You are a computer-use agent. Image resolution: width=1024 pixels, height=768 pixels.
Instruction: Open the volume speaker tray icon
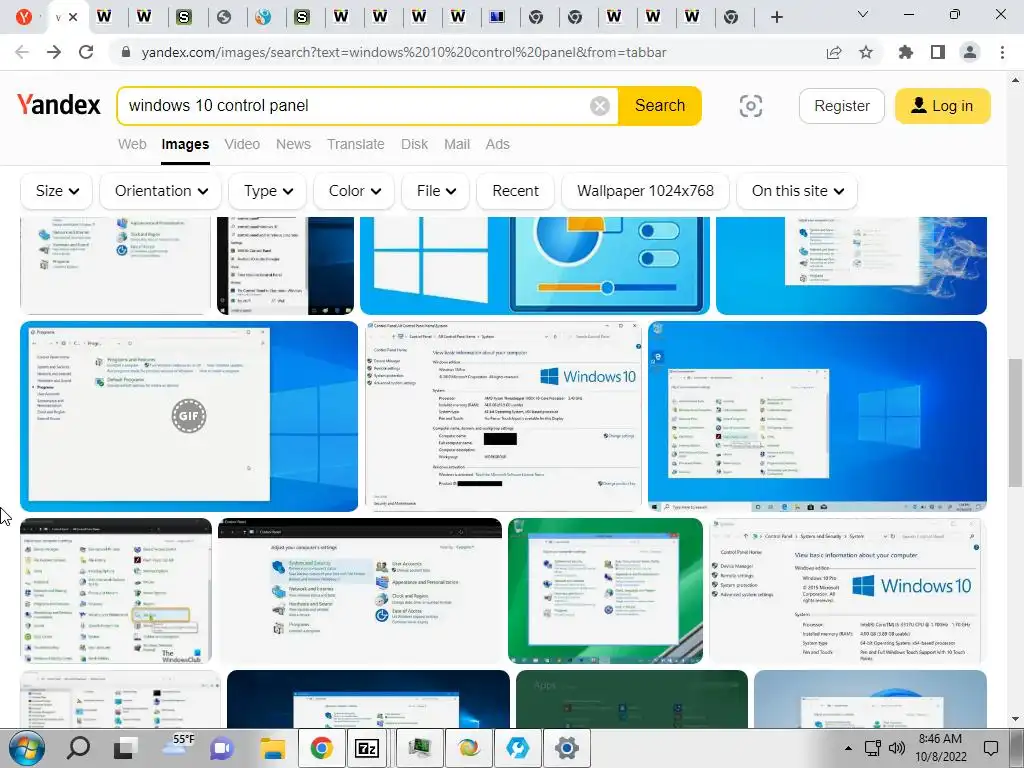click(x=897, y=748)
